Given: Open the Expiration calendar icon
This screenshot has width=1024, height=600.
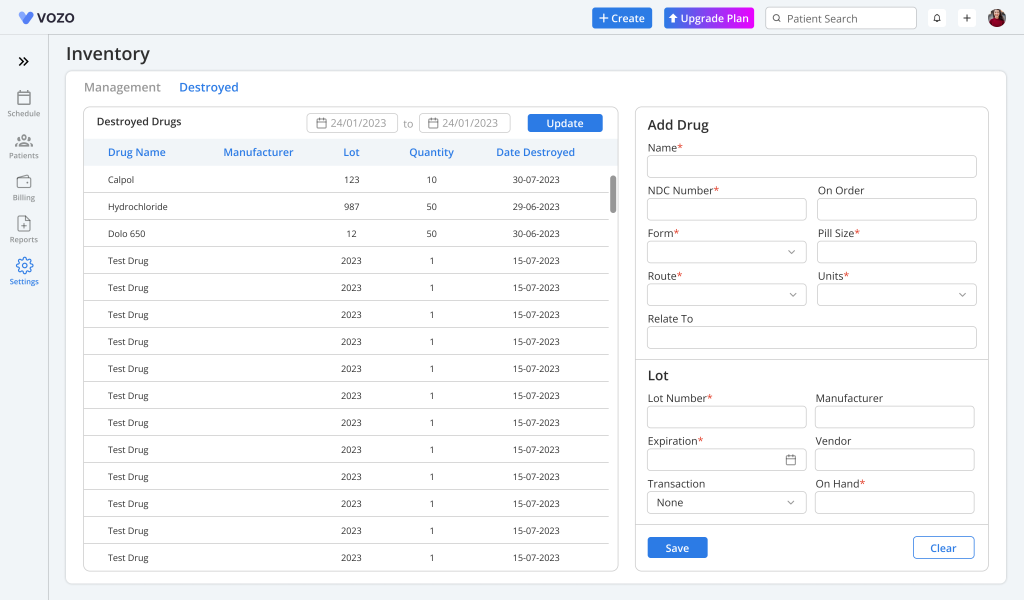Looking at the screenshot, I should 790,460.
